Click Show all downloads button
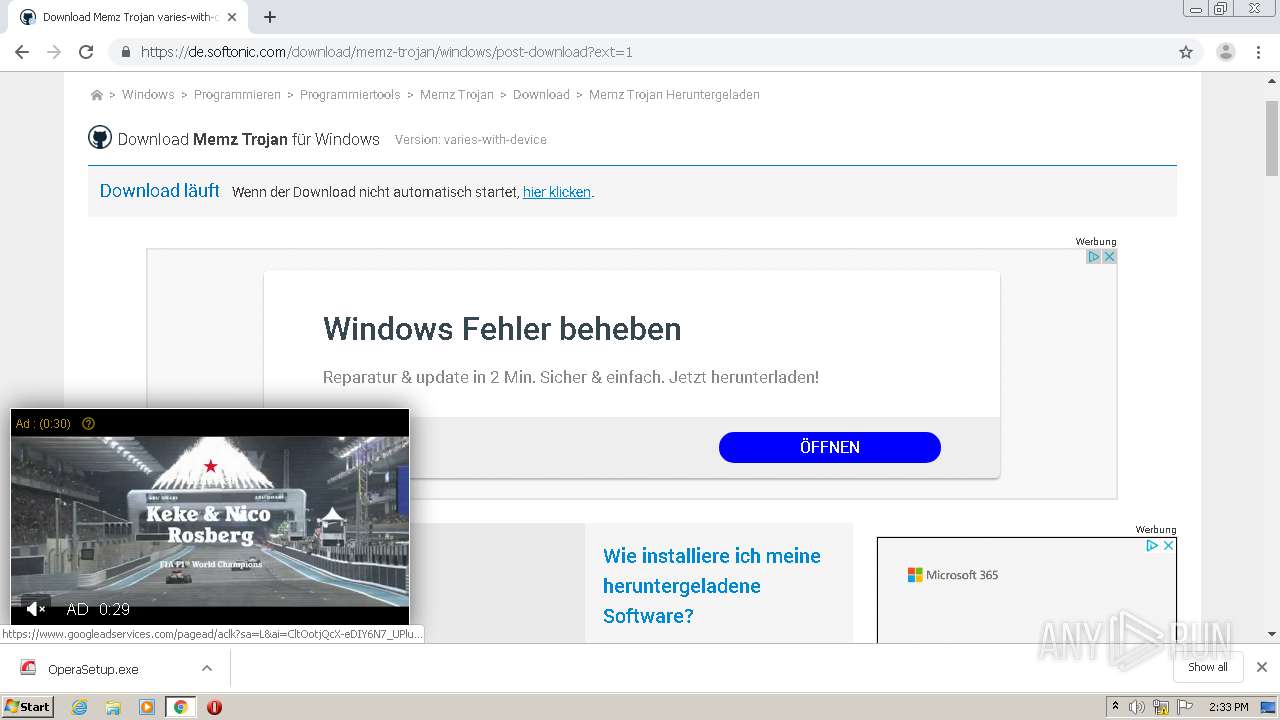 (1208, 667)
